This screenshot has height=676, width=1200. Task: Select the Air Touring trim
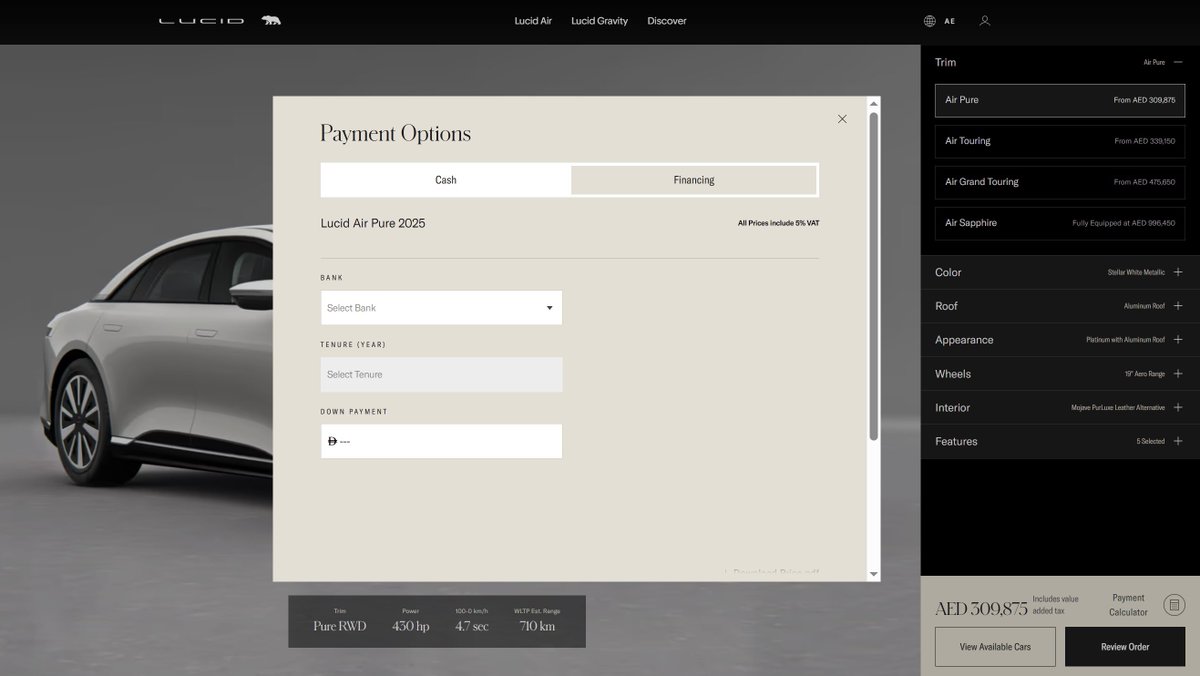[x=1060, y=141]
